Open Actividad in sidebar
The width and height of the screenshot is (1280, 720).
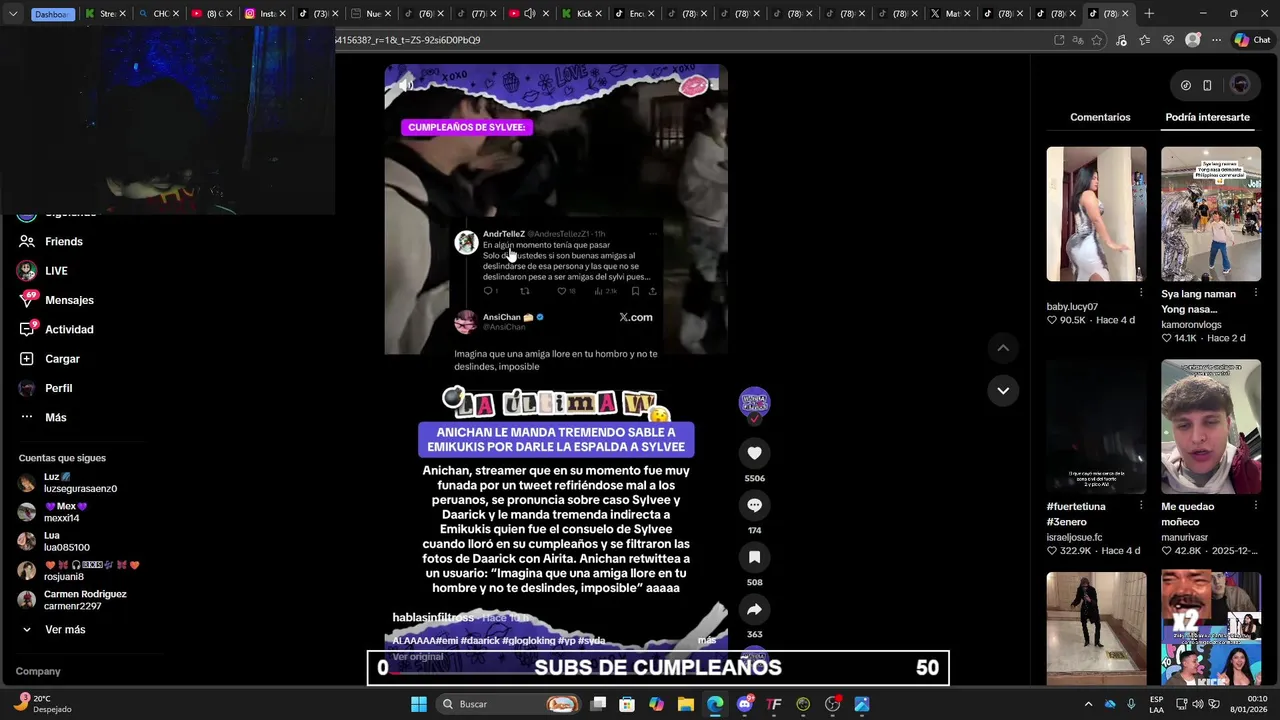[x=69, y=329]
